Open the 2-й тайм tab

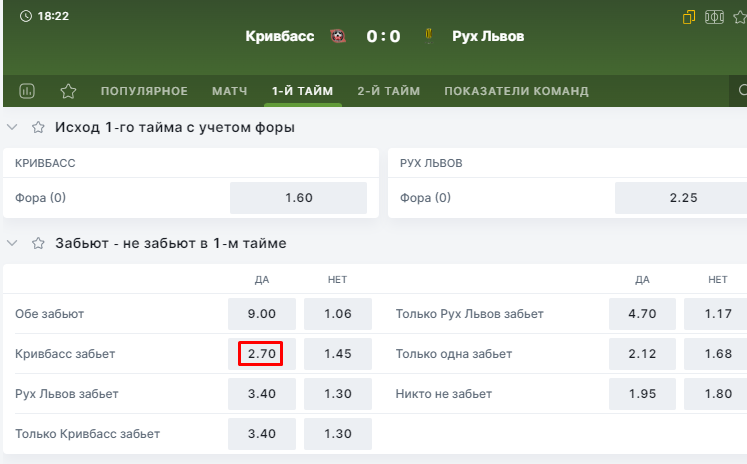click(x=389, y=91)
